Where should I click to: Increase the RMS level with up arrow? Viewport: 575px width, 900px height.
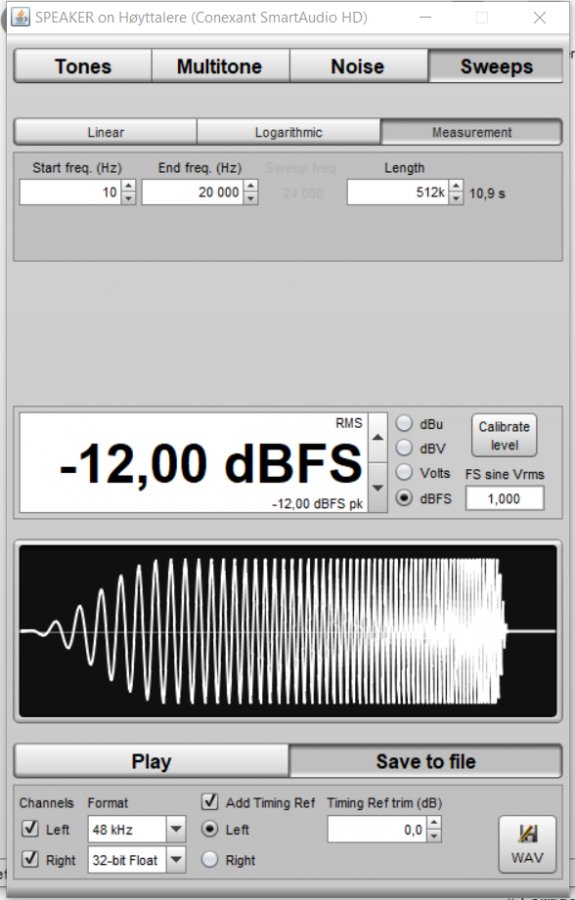click(x=378, y=437)
